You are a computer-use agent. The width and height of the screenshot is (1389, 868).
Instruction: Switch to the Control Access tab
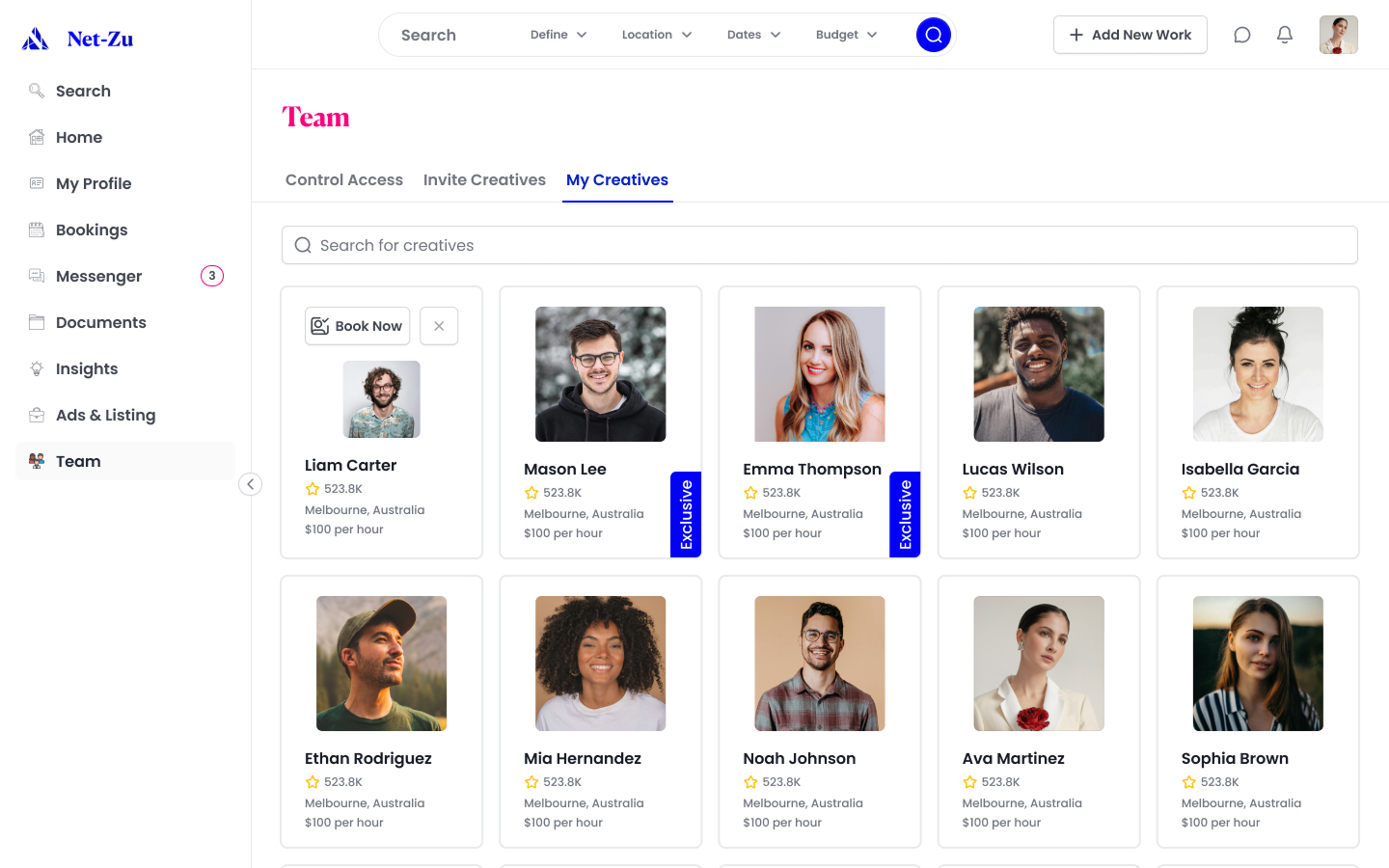(x=344, y=179)
